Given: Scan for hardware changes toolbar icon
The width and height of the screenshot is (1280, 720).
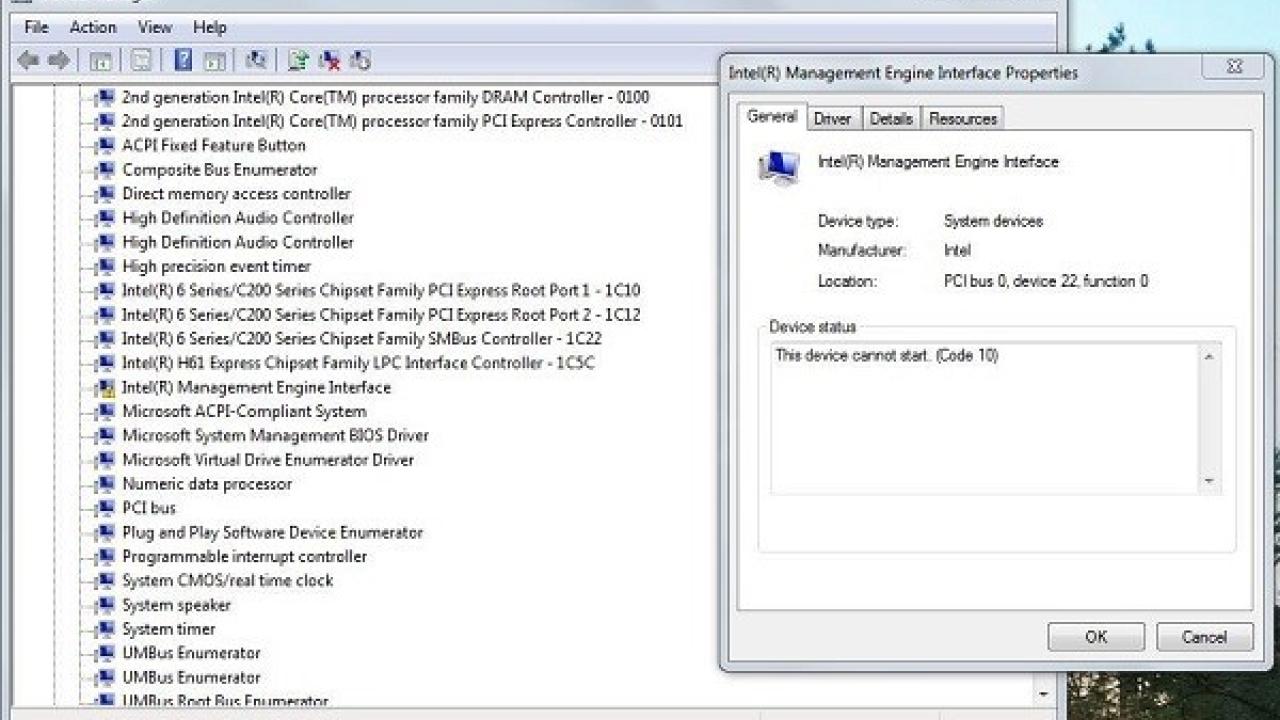Looking at the screenshot, I should pyautogui.click(x=256, y=61).
